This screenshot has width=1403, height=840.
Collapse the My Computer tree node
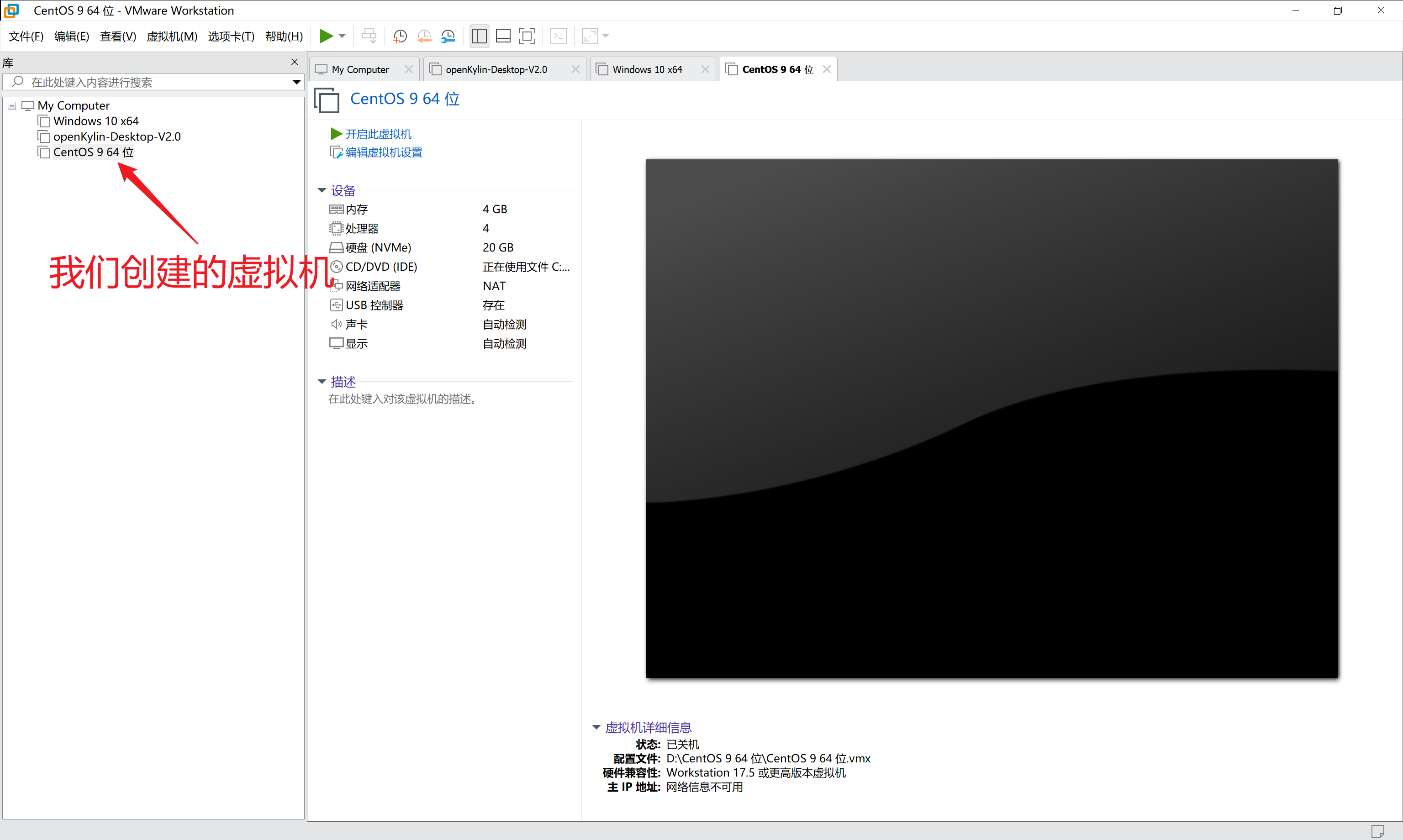point(12,106)
